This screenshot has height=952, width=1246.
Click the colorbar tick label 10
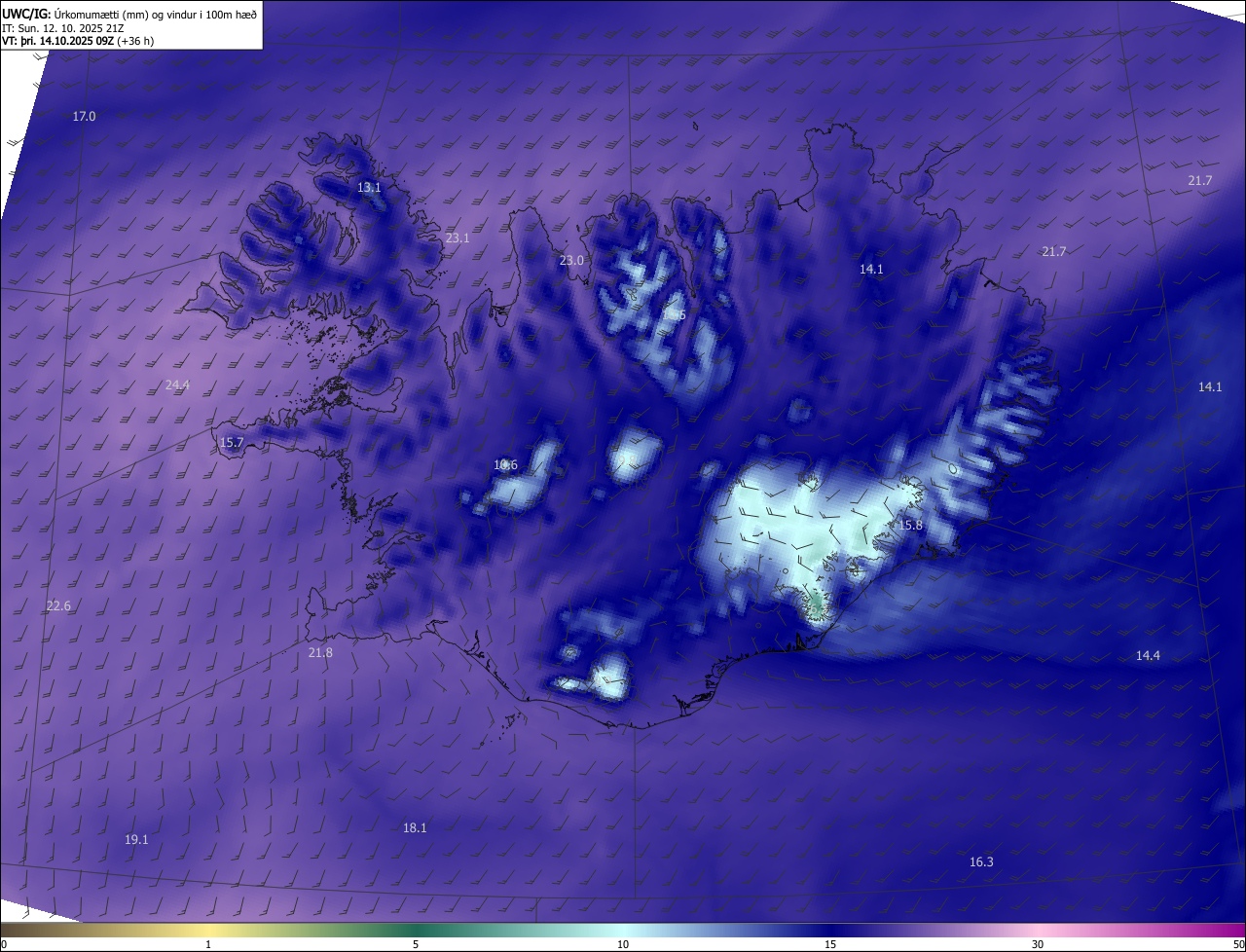coord(623,944)
